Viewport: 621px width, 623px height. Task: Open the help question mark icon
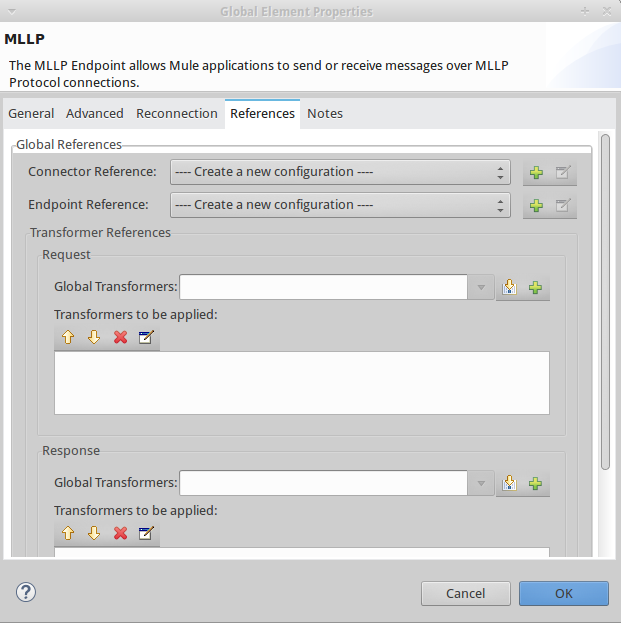pos(26,592)
